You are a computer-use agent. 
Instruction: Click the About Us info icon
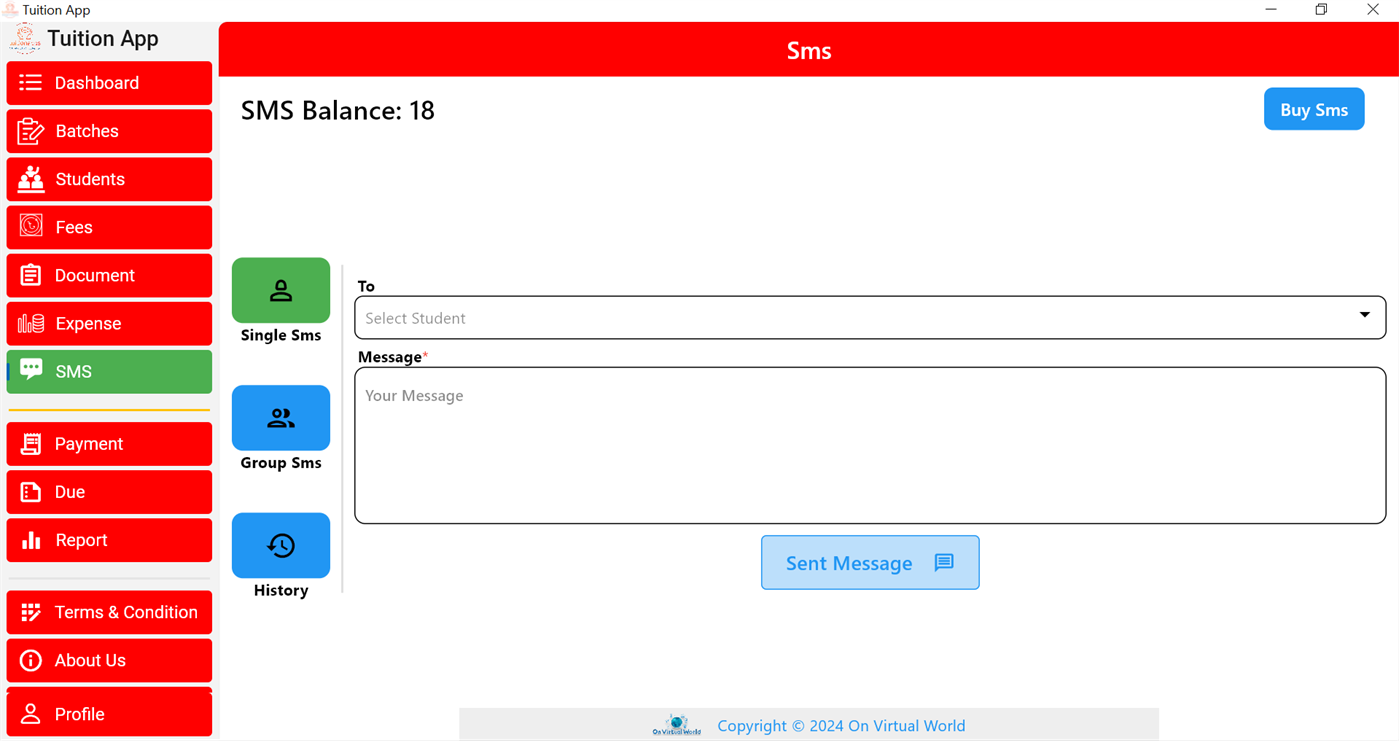31,660
